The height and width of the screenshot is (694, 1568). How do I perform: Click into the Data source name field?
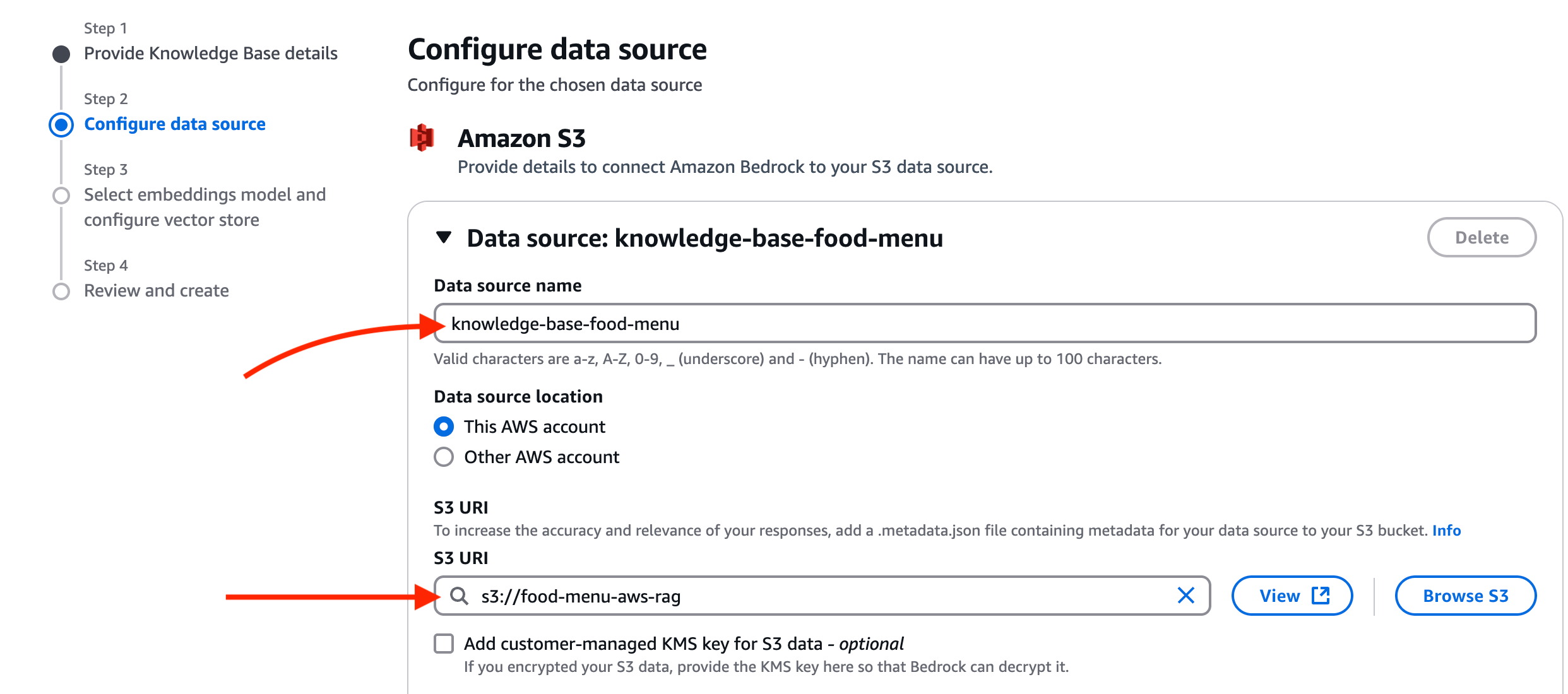pos(985,324)
